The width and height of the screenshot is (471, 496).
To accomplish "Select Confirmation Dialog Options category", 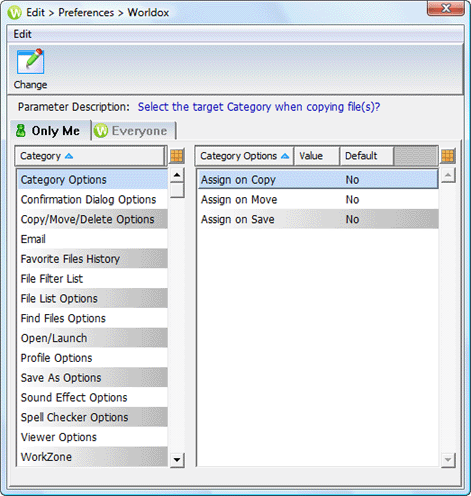I will pos(92,199).
